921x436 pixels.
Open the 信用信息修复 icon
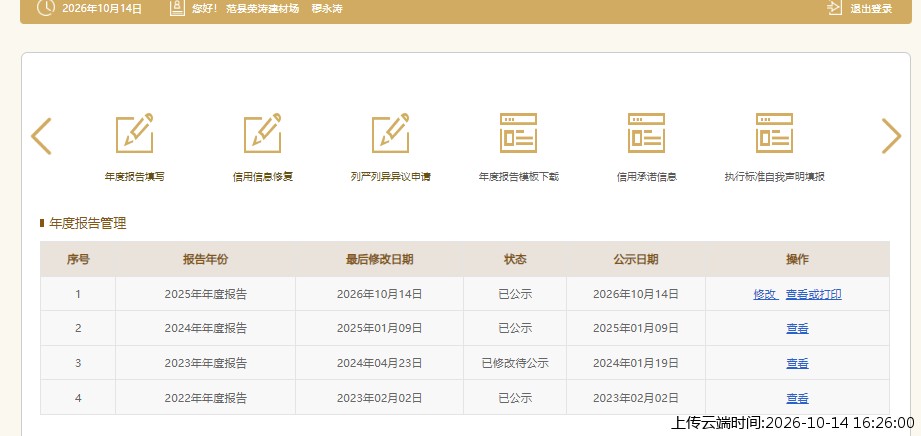(263, 133)
